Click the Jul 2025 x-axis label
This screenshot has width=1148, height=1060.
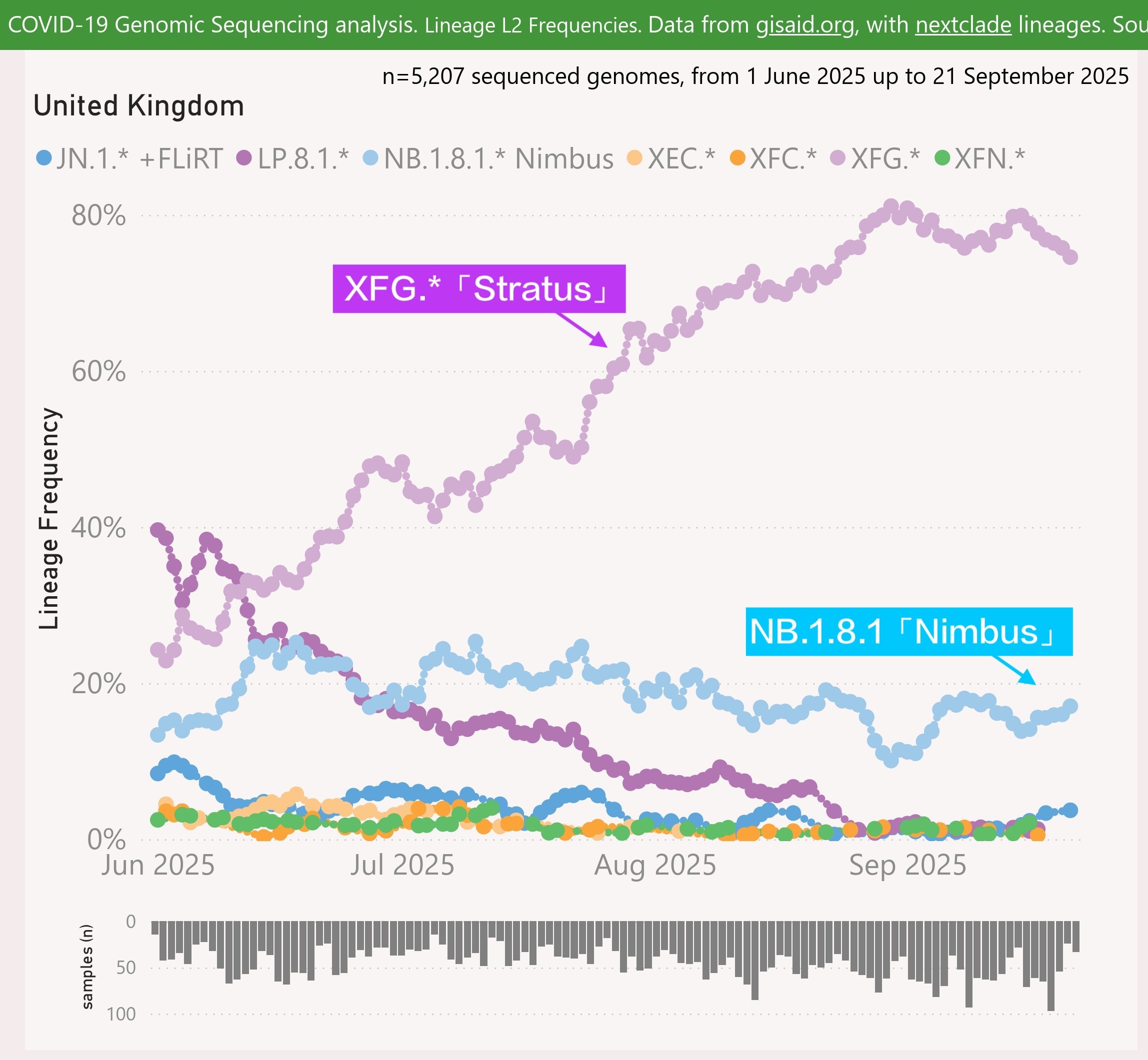[x=401, y=865]
